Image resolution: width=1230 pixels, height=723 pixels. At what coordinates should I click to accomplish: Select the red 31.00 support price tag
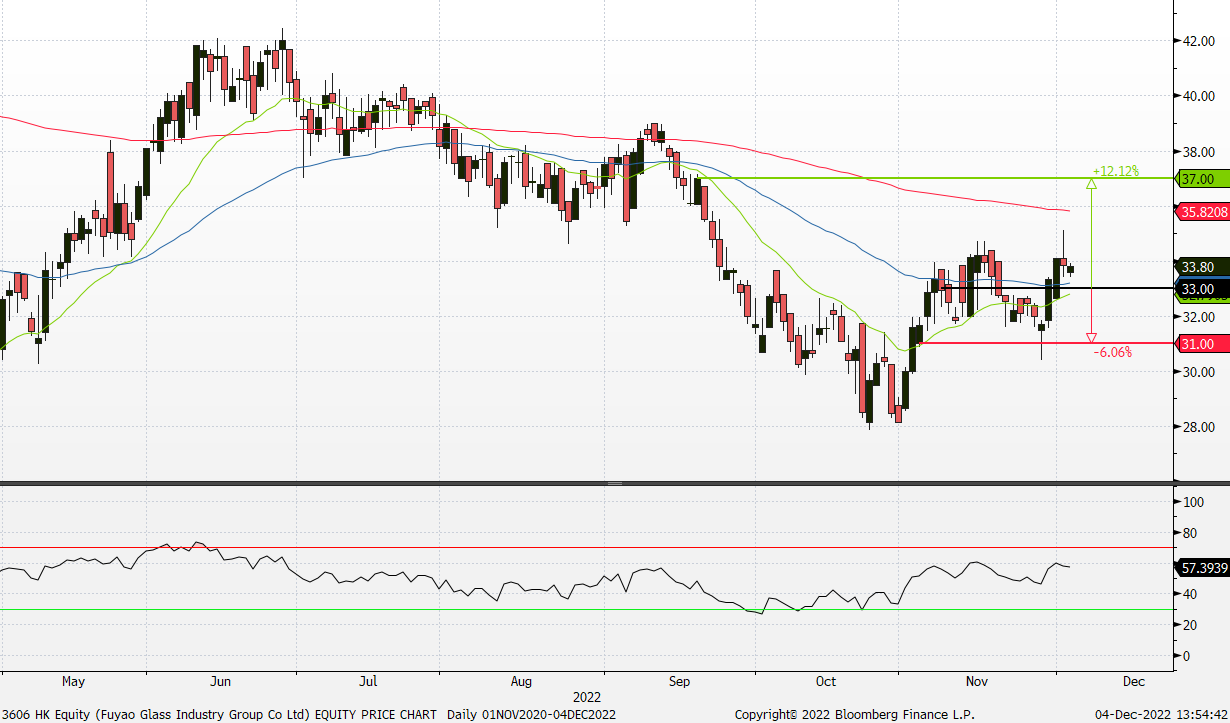[x=1199, y=343]
